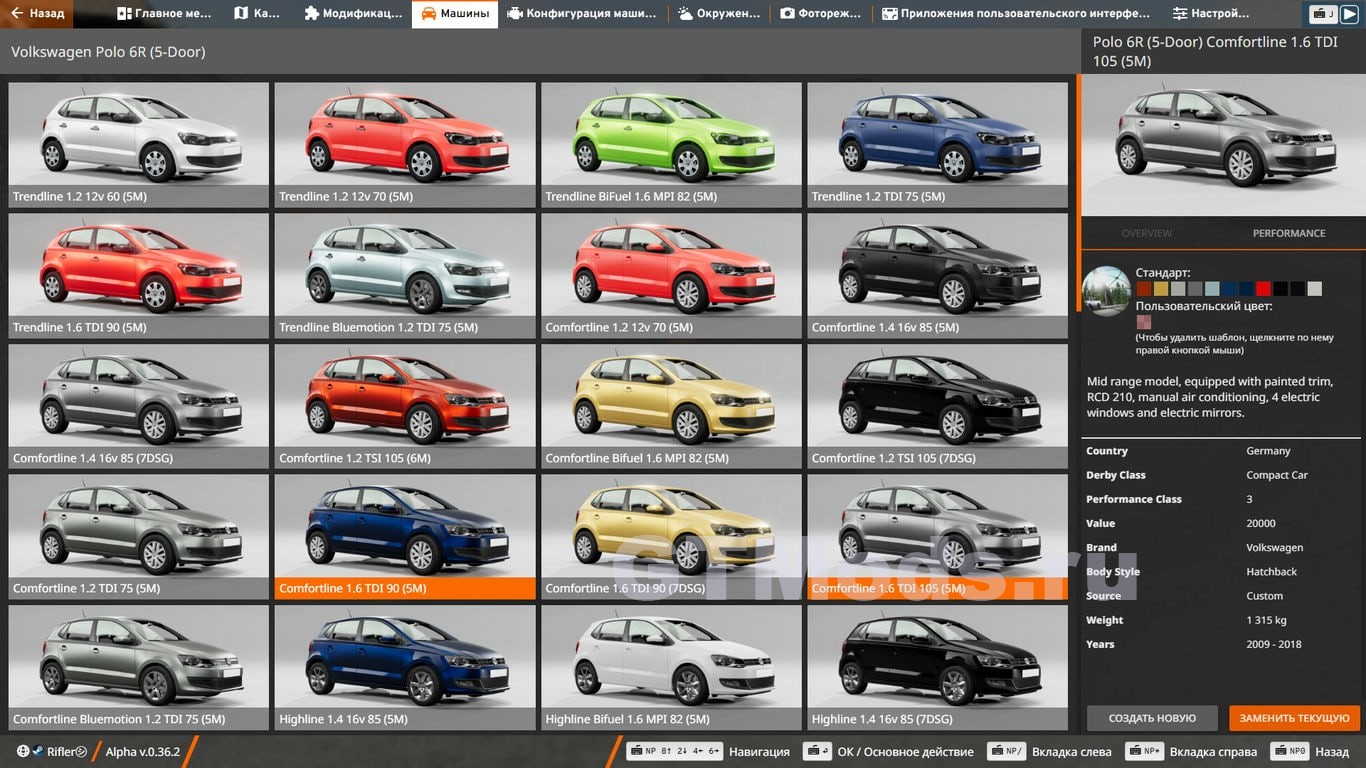Switch to the PERFORMANCE tab
Image resolution: width=1366 pixels, height=768 pixels.
[x=1289, y=233]
